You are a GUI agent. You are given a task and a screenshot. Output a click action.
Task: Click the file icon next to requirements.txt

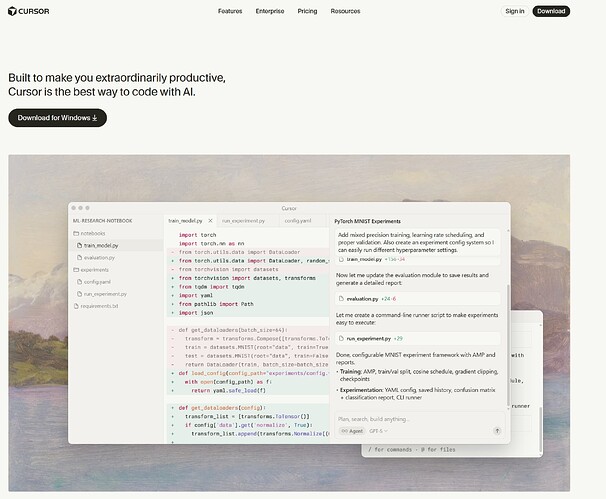pos(76,306)
